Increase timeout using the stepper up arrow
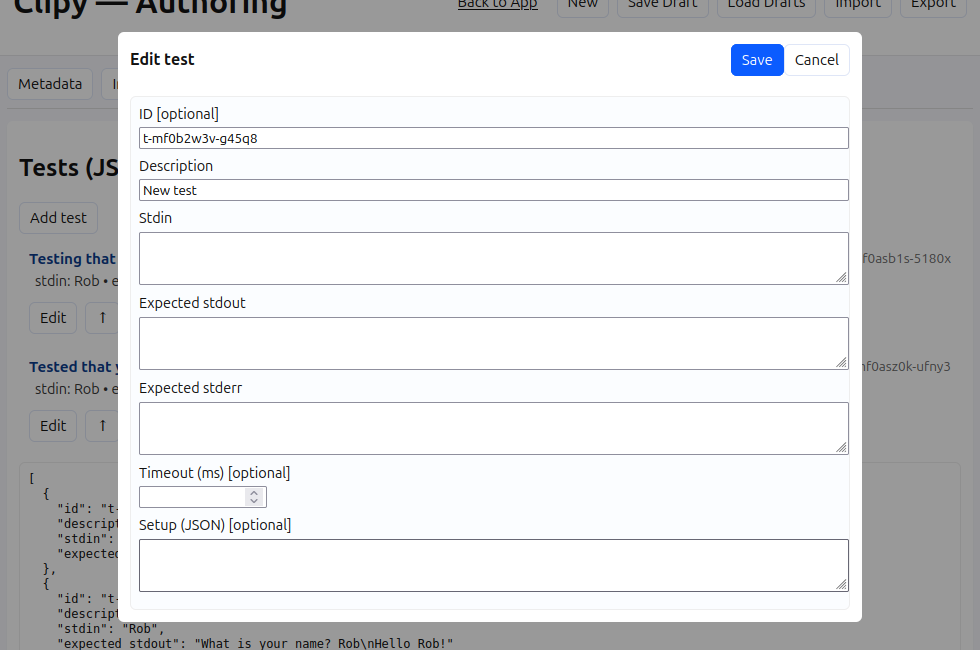The image size is (980, 650). (254, 492)
